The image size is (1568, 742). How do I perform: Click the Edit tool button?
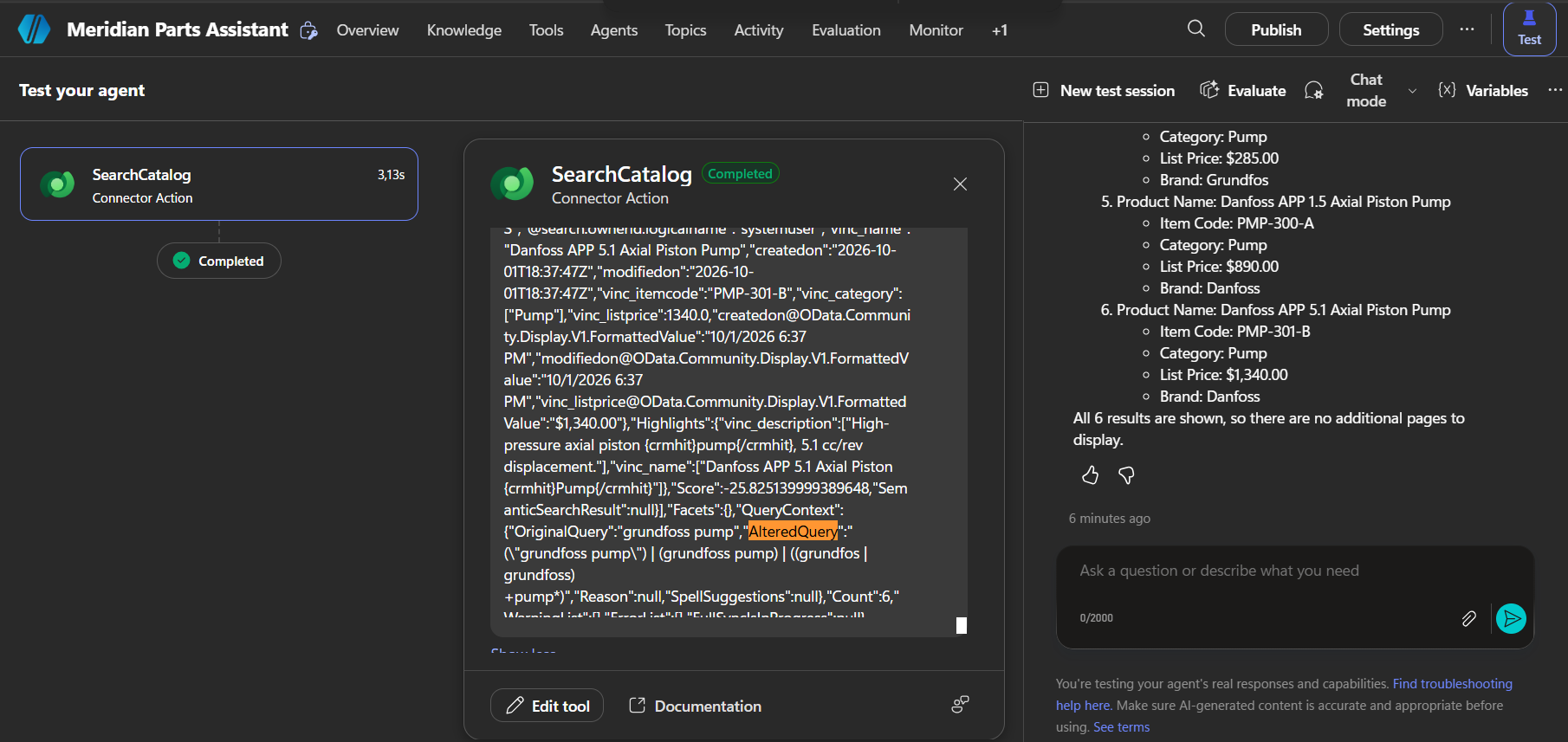[x=547, y=706]
